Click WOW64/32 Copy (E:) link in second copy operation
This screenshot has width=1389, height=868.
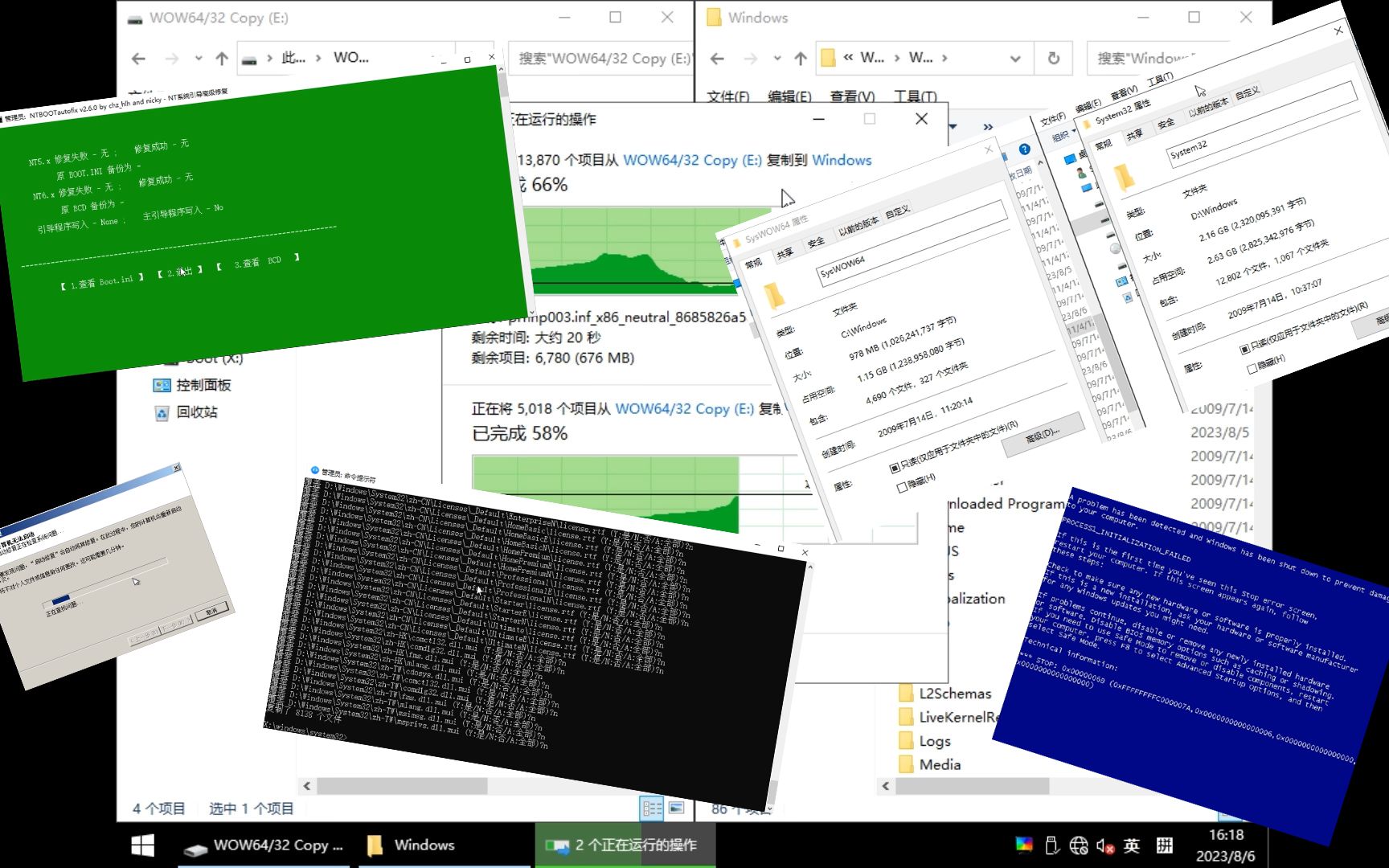684,409
